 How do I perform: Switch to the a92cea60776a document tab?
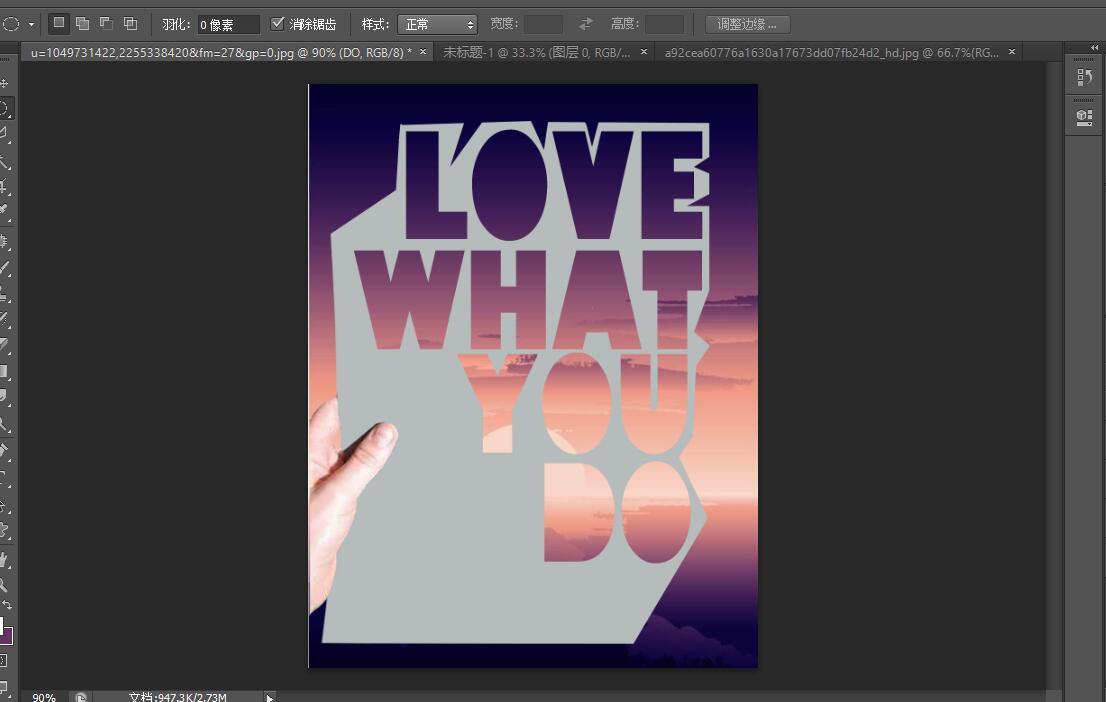pos(832,52)
